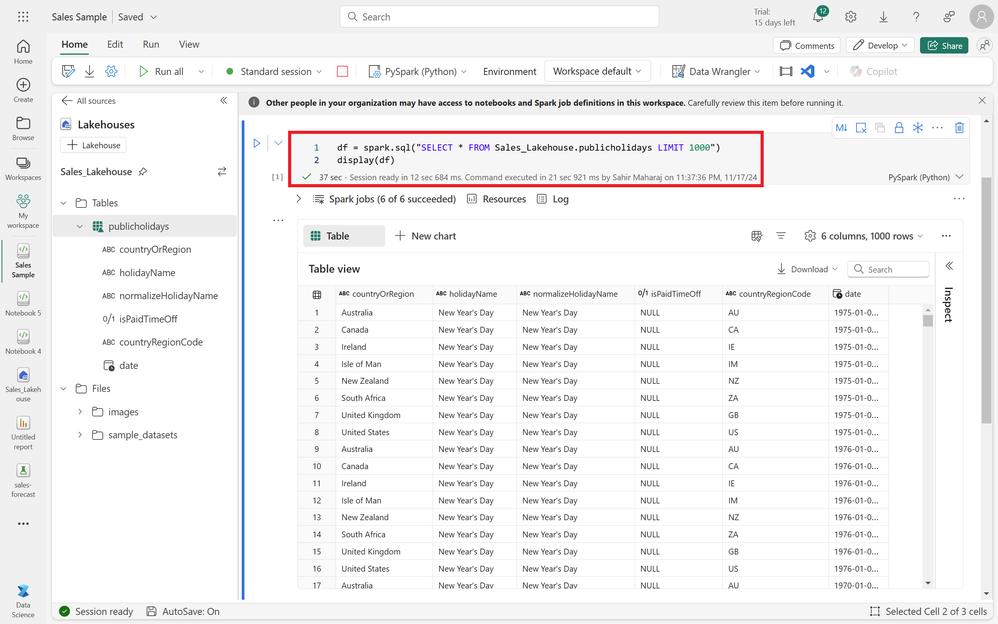The image size is (998, 624).
Task: Open the Download dropdown in Table view
Action: 807,269
